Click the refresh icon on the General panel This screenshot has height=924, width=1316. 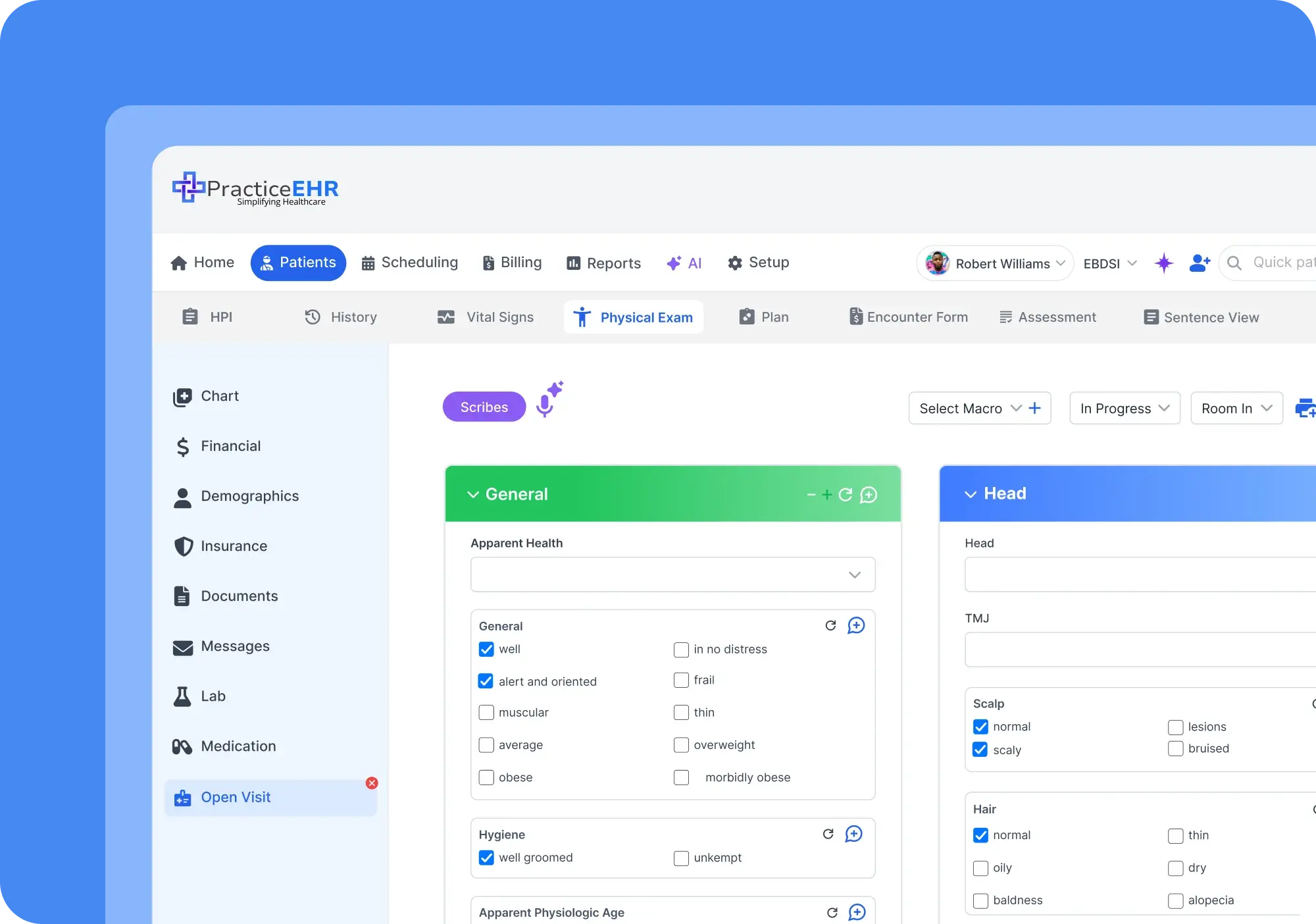click(846, 495)
